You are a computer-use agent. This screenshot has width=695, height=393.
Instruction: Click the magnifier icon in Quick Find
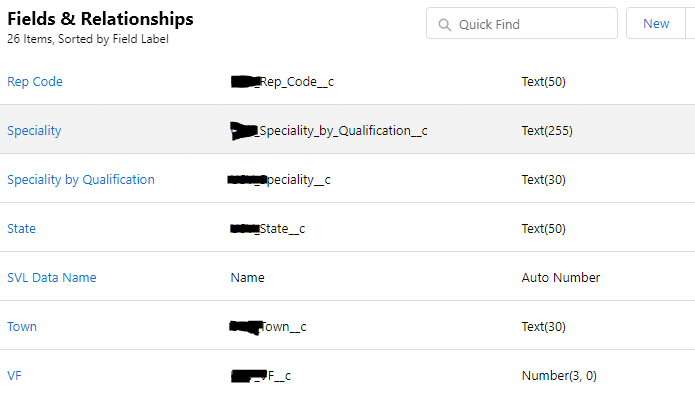(x=445, y=25)
